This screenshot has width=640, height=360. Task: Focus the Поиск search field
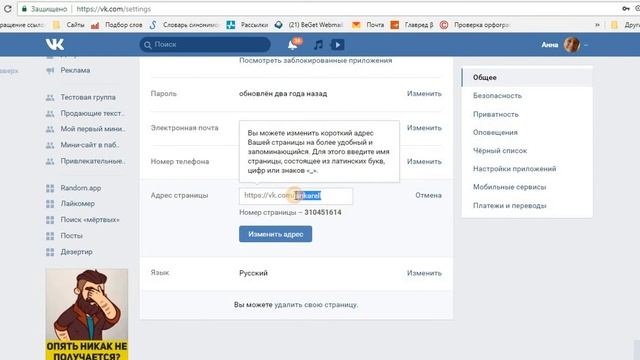pyautogui.click(x=205, y=44)
